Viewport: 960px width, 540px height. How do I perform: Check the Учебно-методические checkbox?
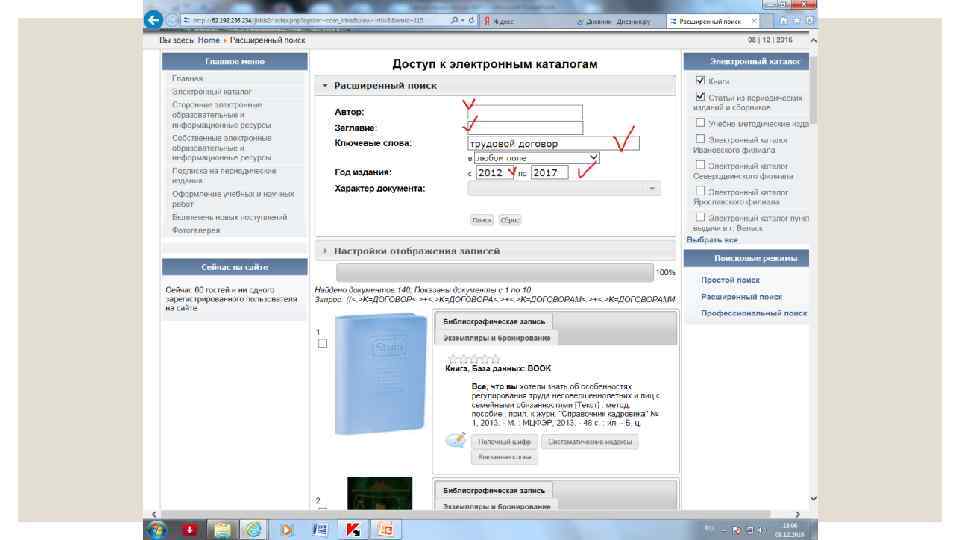point(700,122)
